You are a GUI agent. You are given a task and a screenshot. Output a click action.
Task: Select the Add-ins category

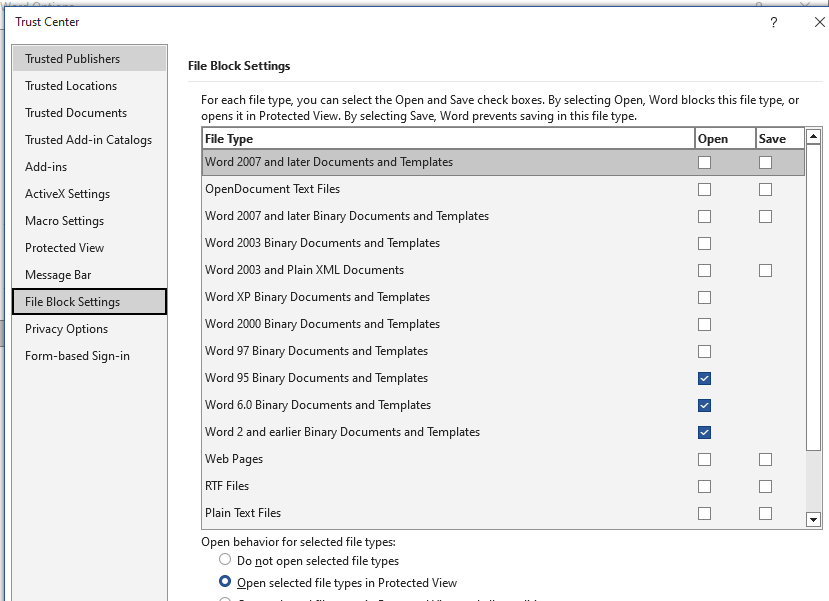89,167
